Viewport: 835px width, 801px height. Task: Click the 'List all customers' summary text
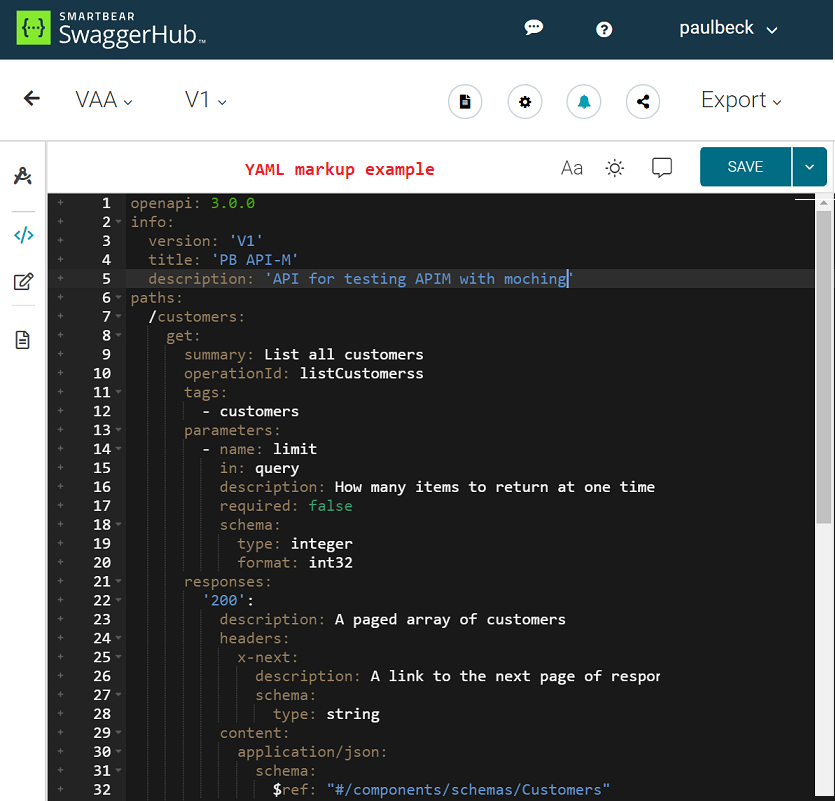click(343, 355)
